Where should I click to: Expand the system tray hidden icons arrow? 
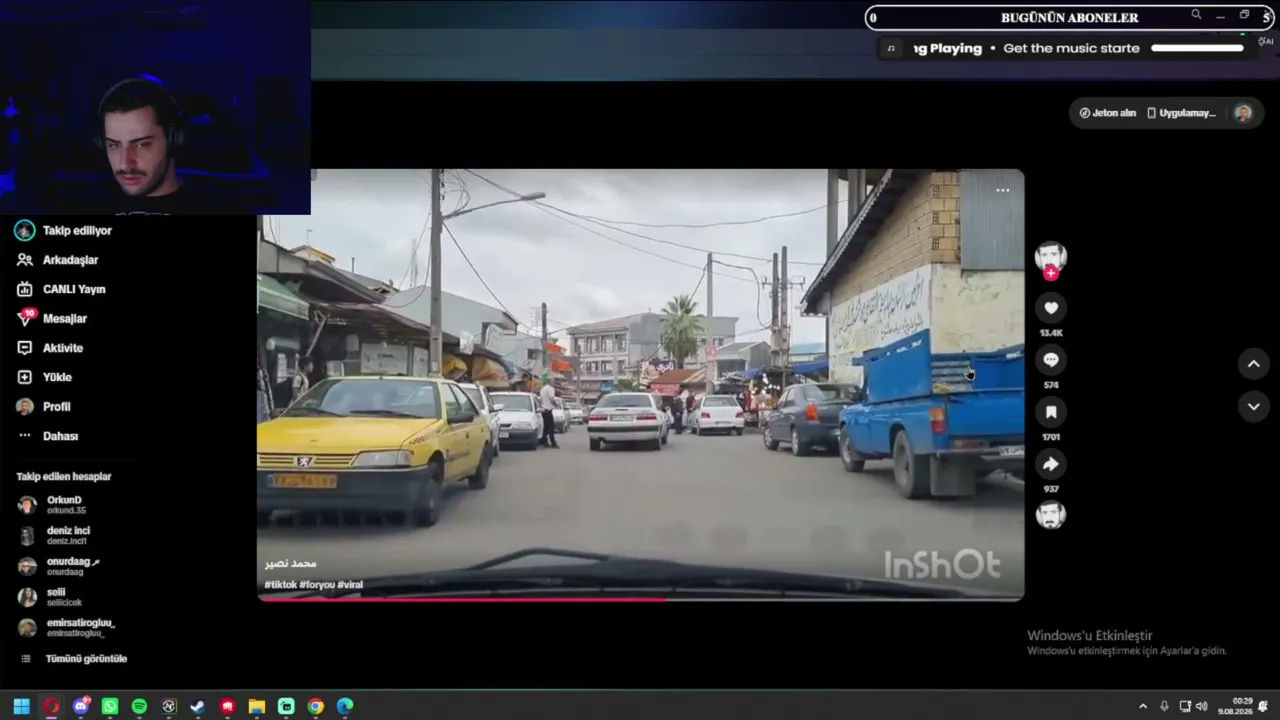[1143, 706]
